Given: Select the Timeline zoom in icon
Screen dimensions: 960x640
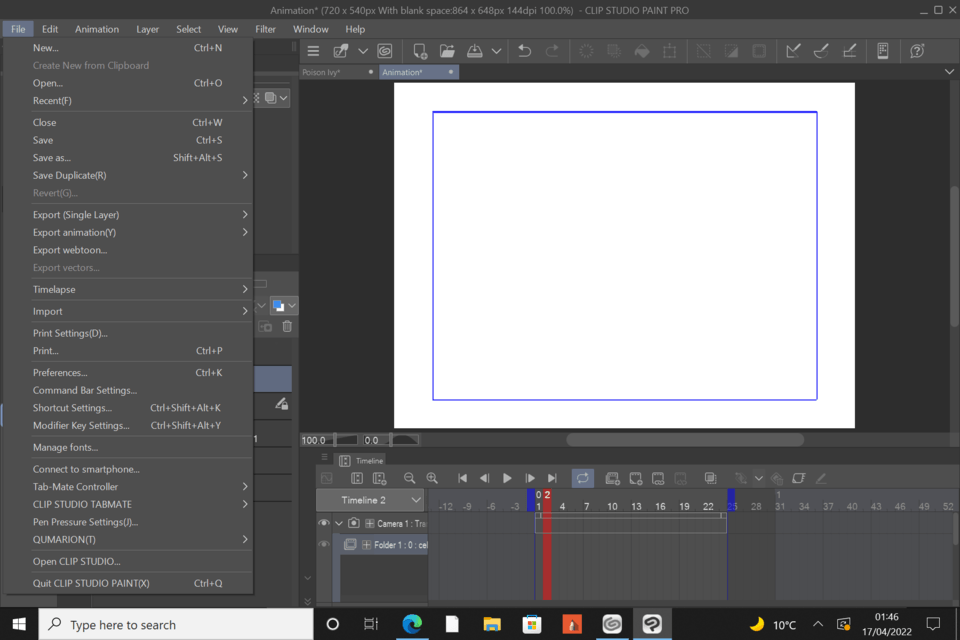Looking at the screenshot, I should (430, 478).
